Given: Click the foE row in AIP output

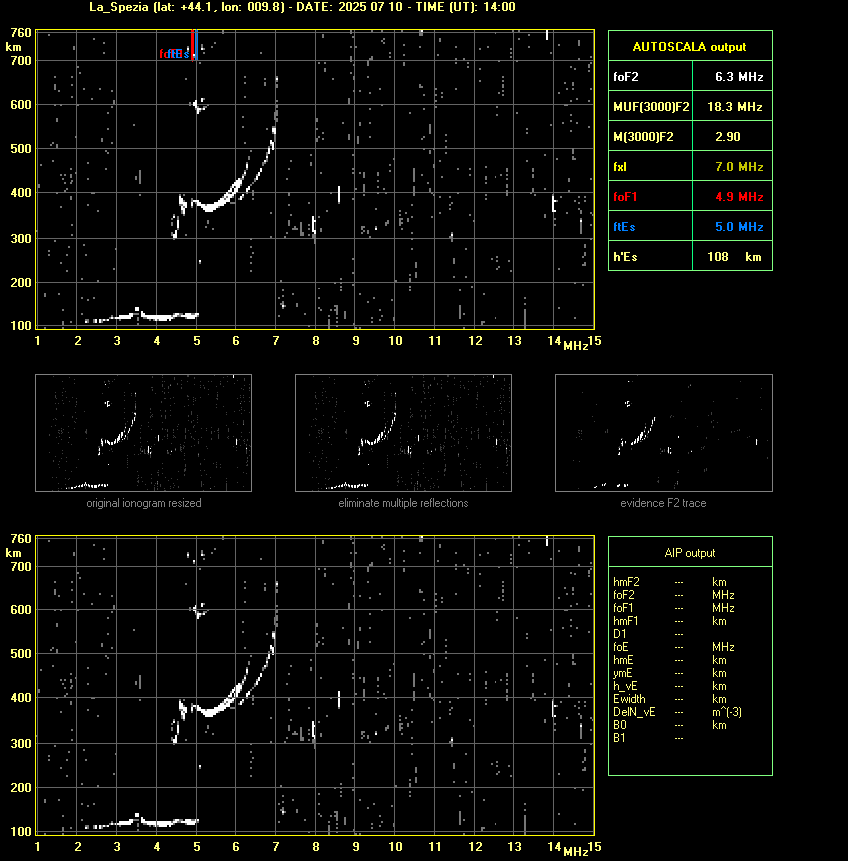Looking at the screenshot, I should [x=674, y=647].
